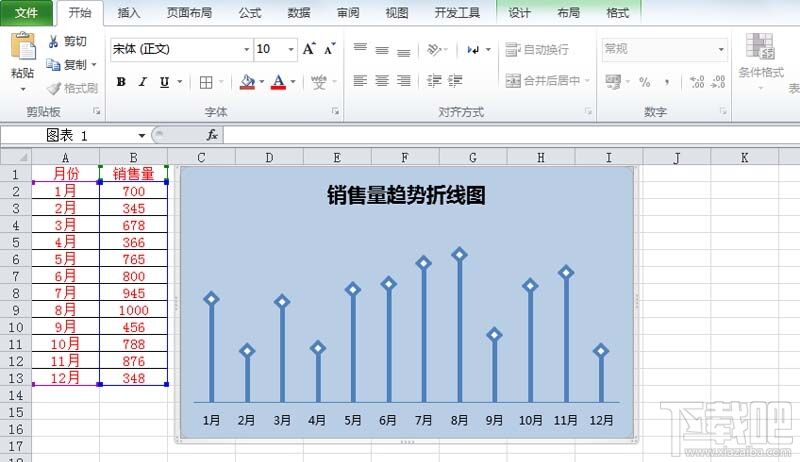Center text horizontally

pyautogui.click(x=382, y=81)
